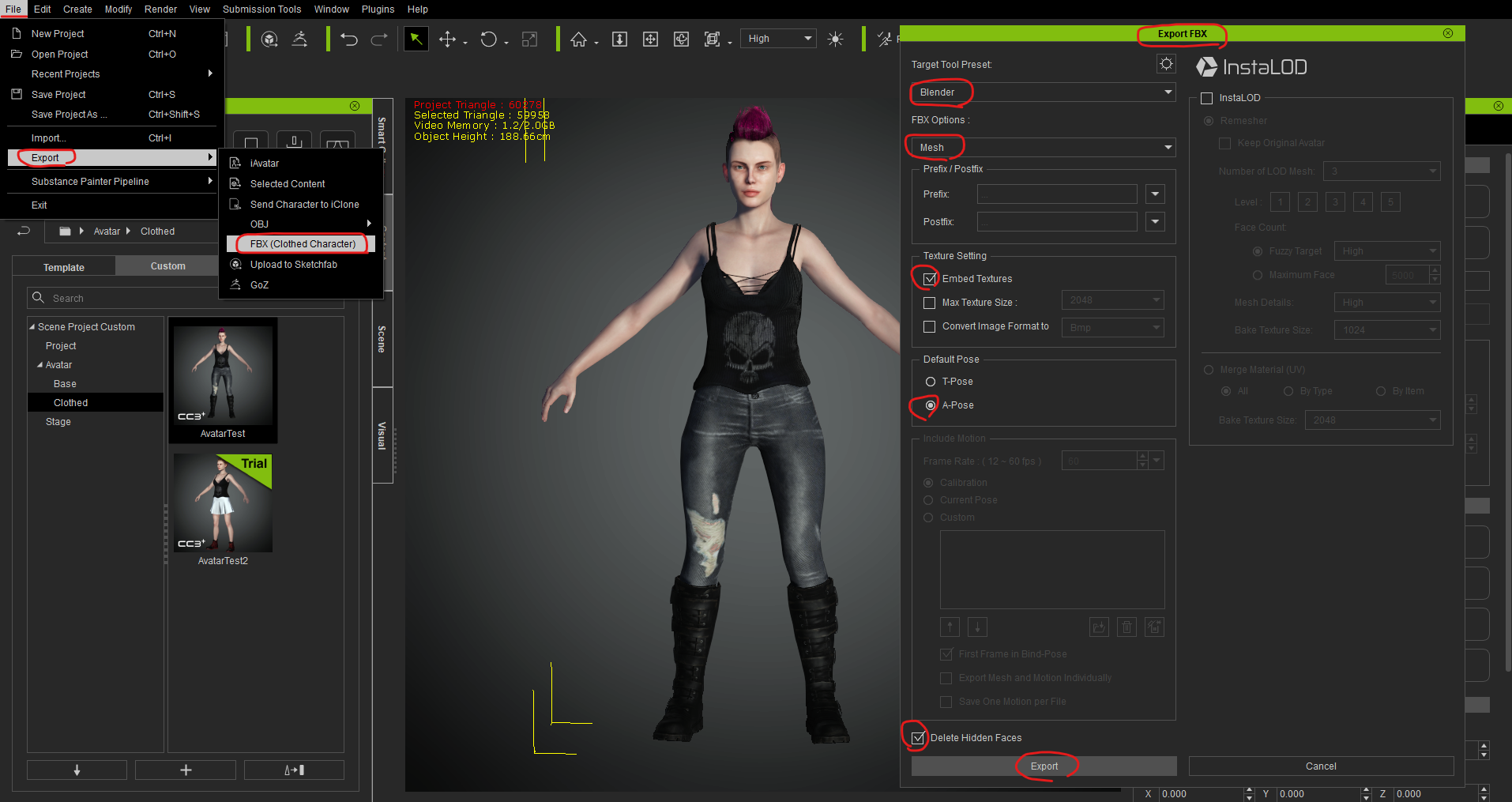Viewport: 1512px width, 802px height.
Task: Click the Home camera view icon
Action: (579, 39)
